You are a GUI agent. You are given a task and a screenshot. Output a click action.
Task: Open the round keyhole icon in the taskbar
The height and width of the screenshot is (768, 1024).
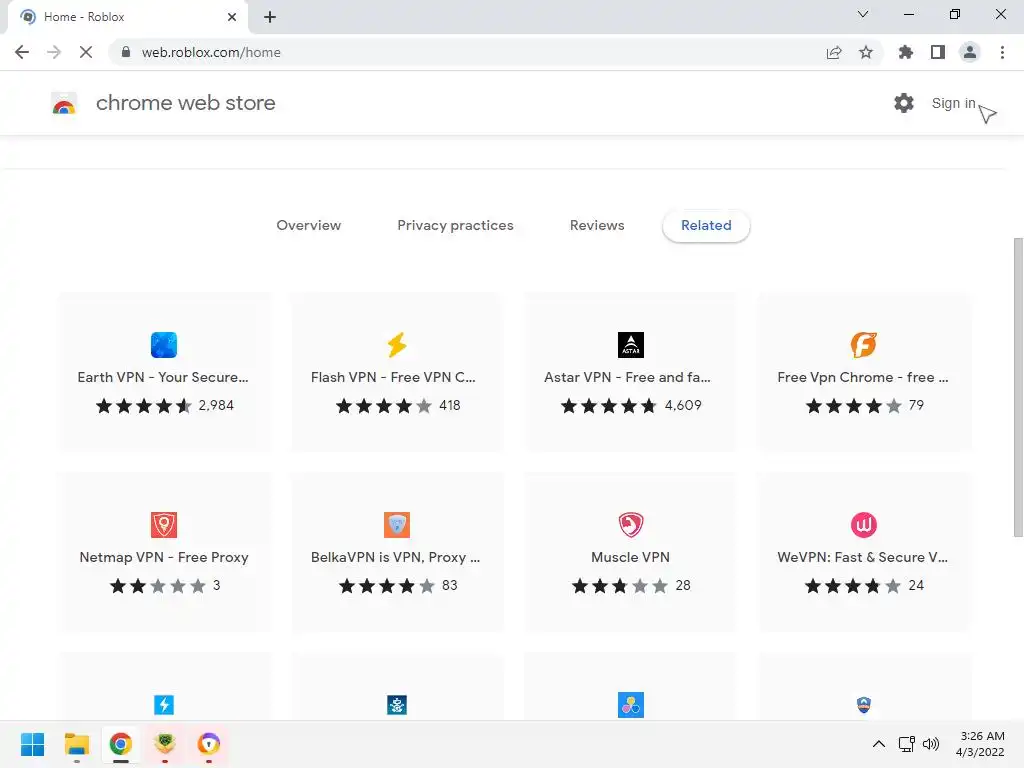(x=208, y=744)
